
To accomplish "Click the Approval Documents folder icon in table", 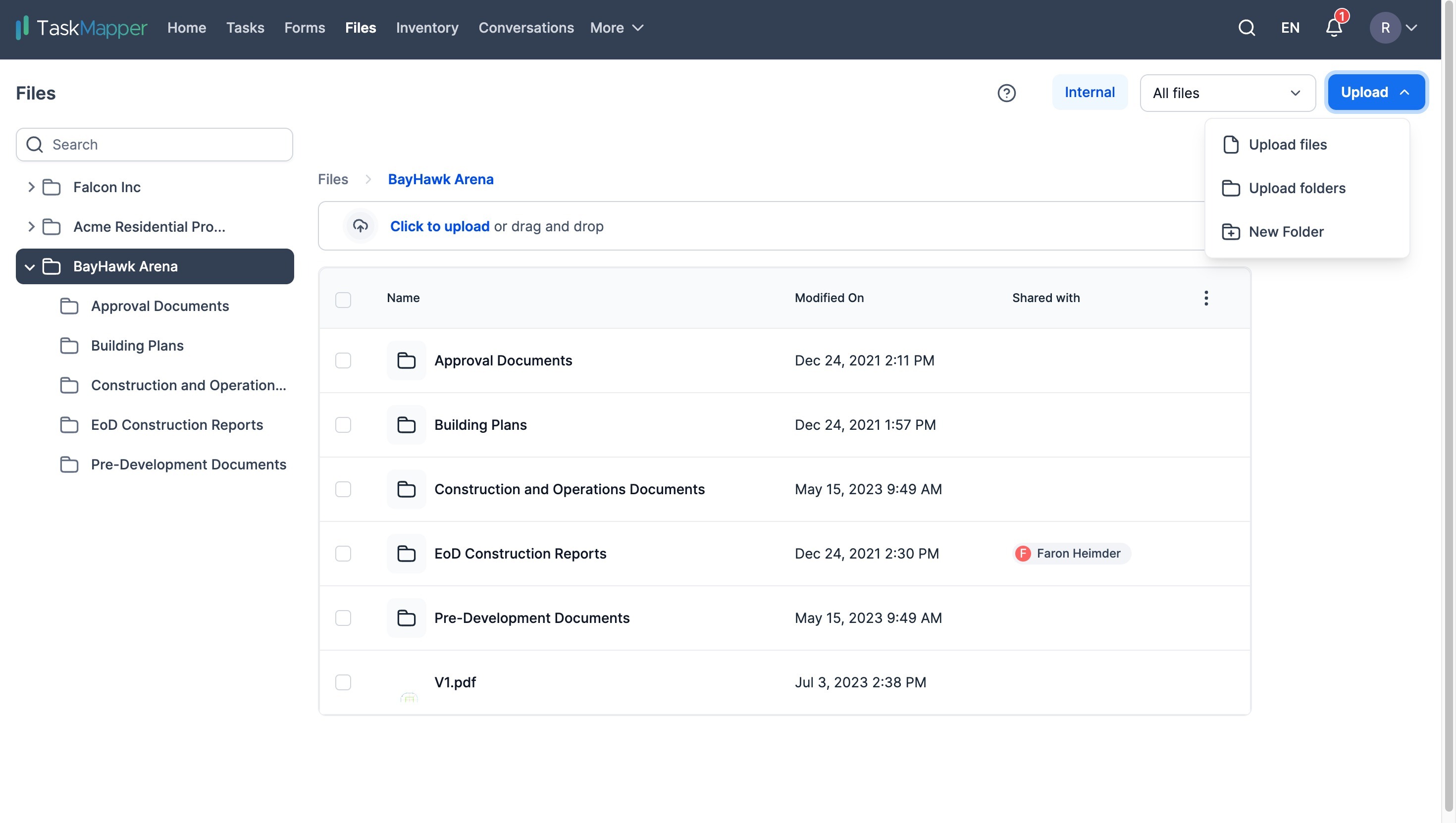I will click(406, 360).
